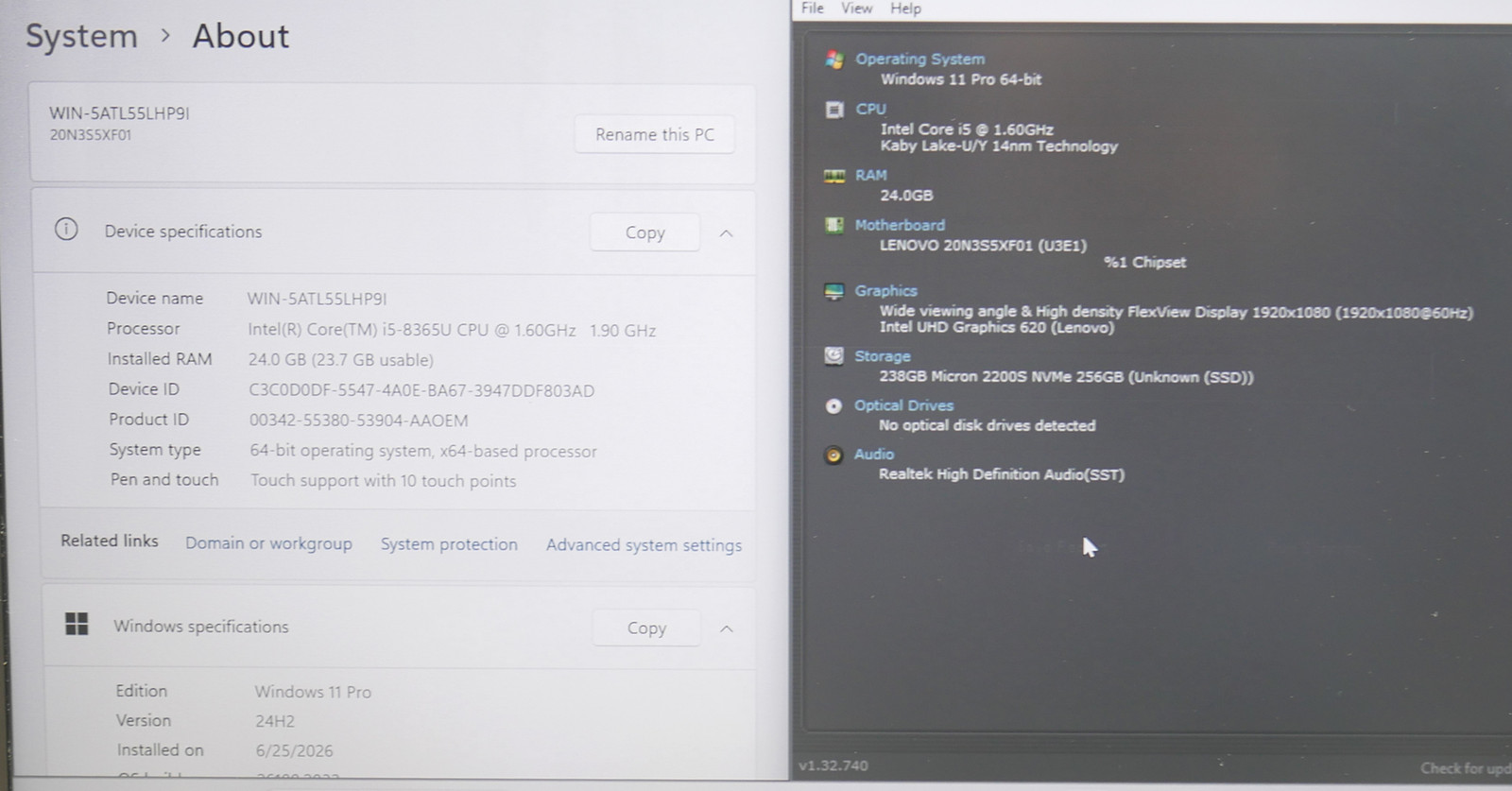Click No optical disk drives detected text
The image size is (1512, 791).
[988, 425]
